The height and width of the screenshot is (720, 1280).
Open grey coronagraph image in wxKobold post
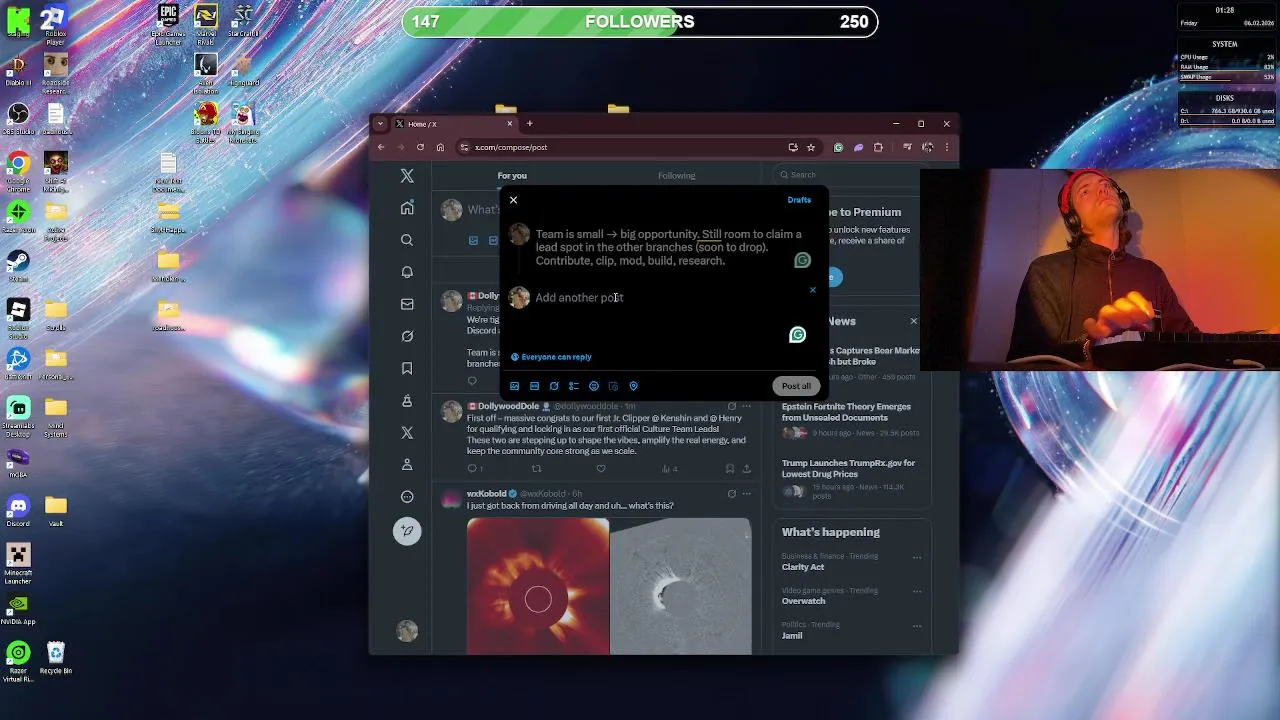[x=681, y=587]
